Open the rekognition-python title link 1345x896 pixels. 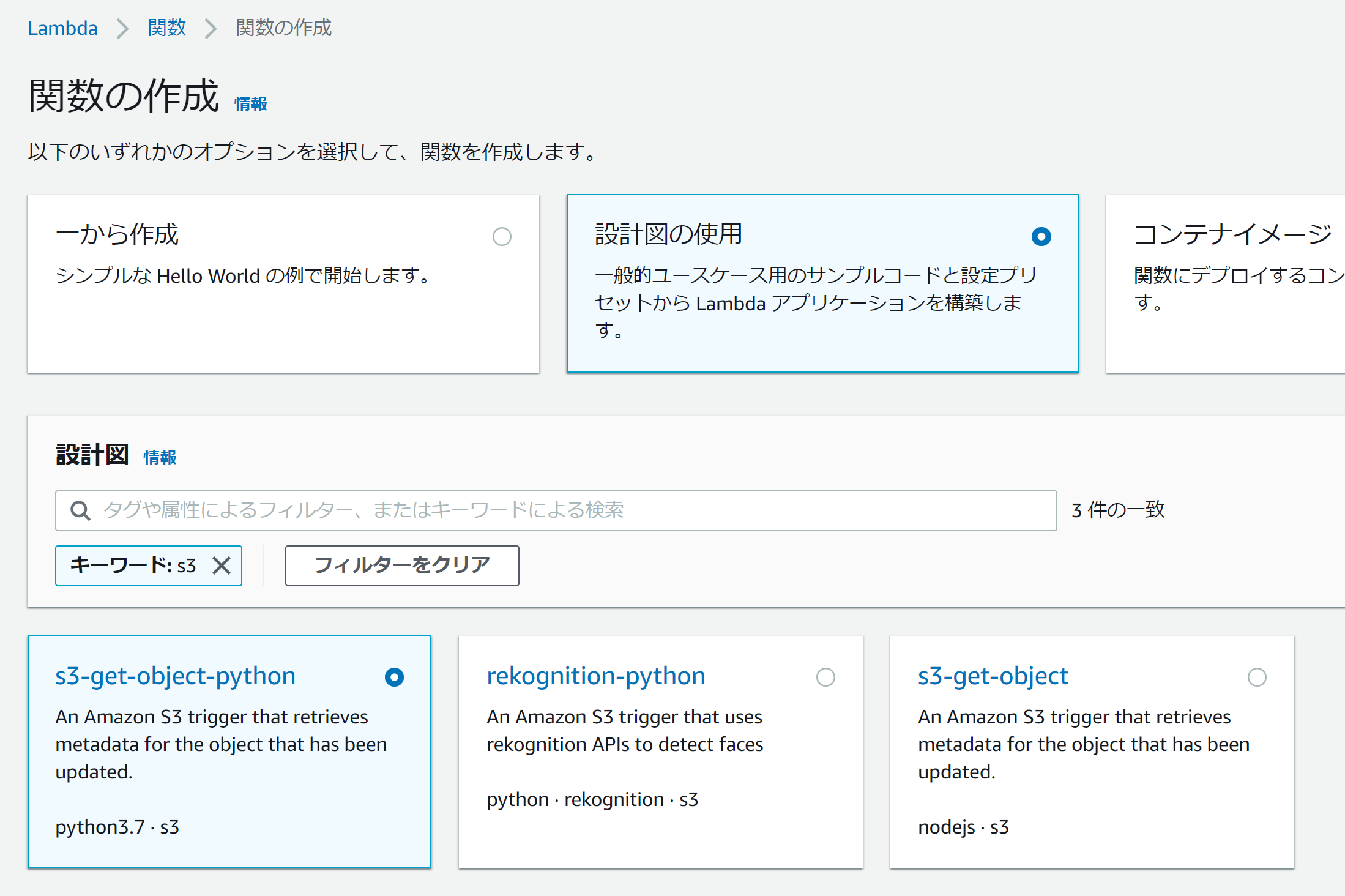[596, 676]
